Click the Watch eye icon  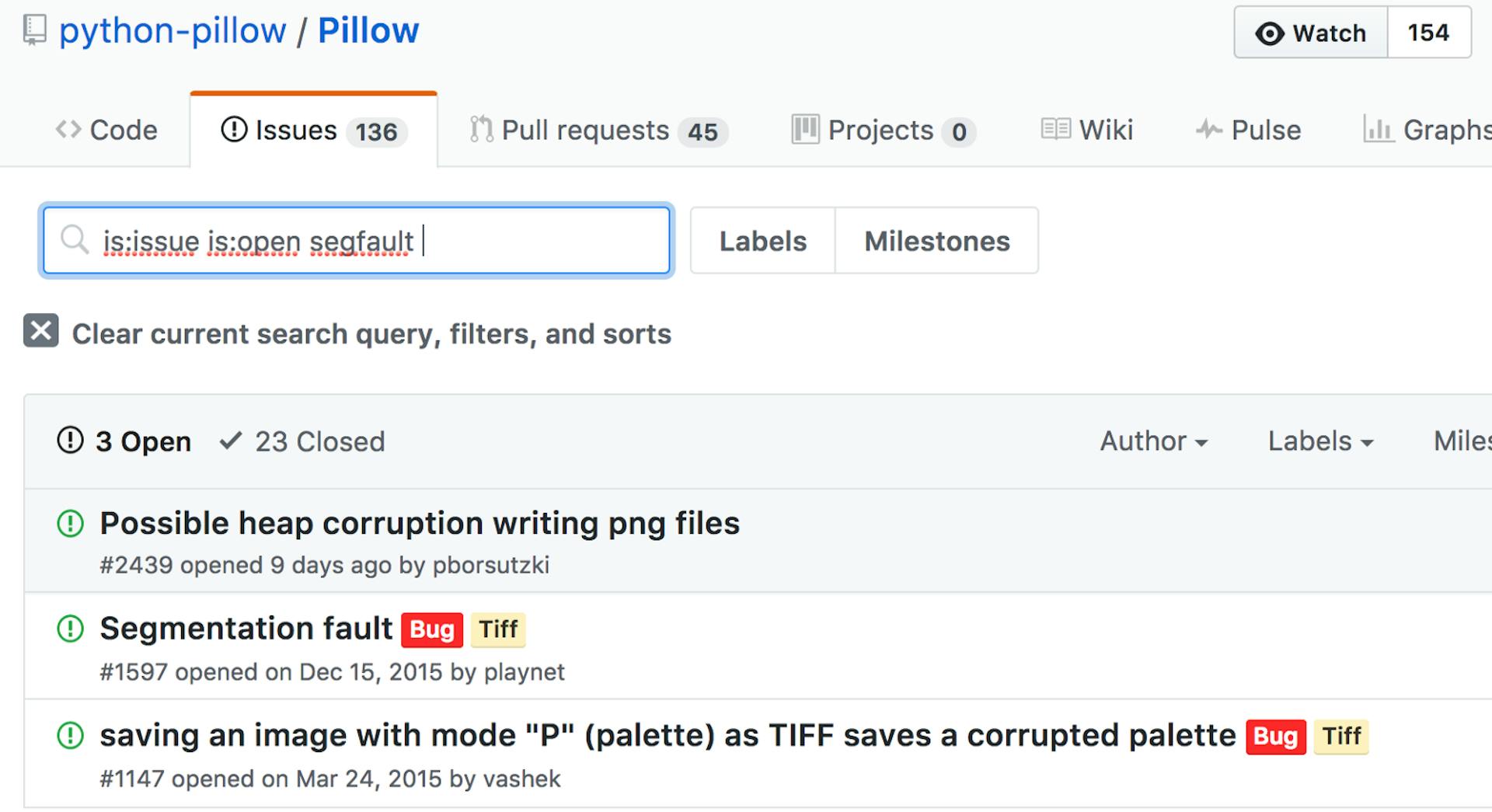click(x=1271, y=33)
